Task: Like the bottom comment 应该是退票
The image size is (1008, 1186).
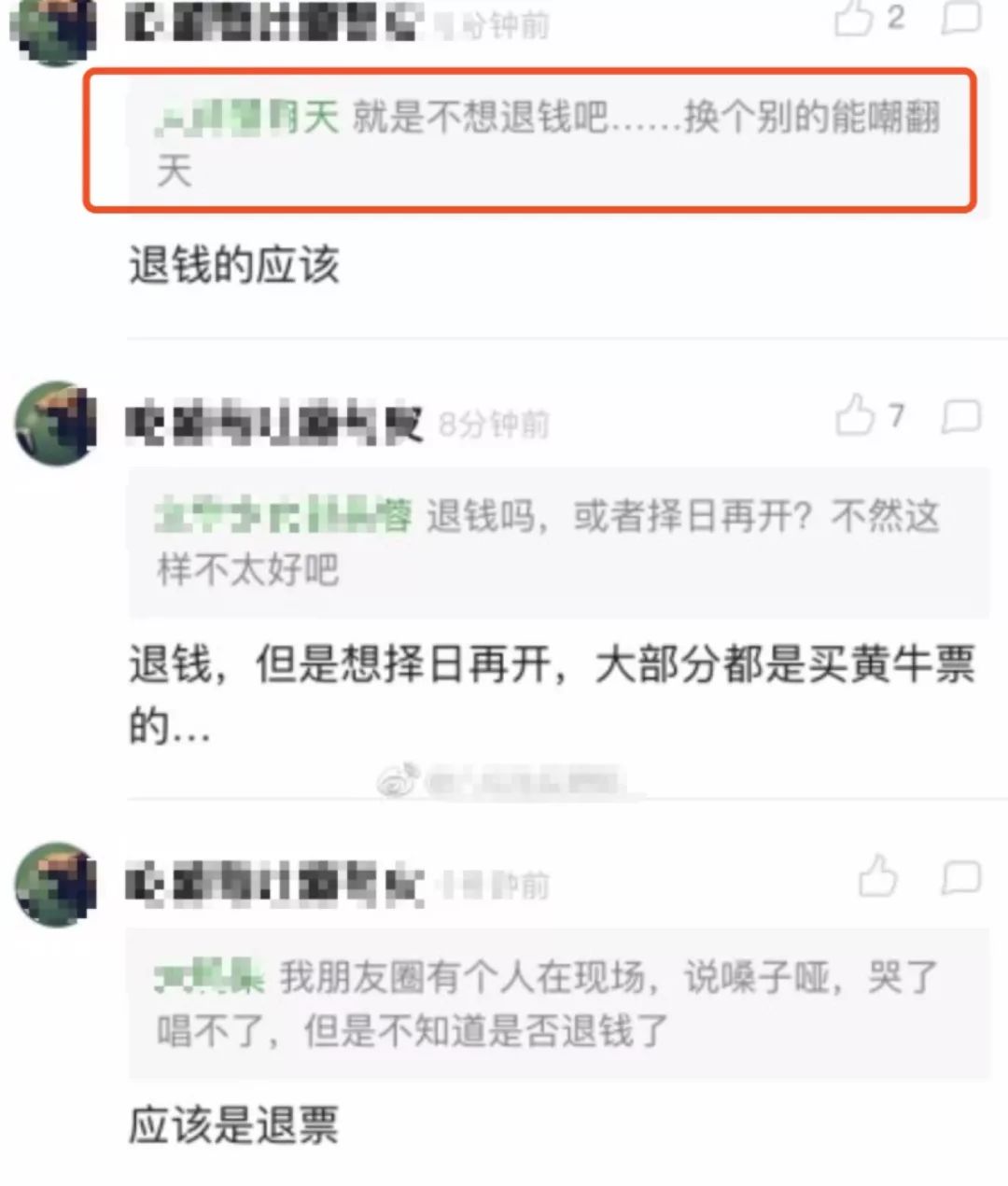Action: tap(877, 876)
